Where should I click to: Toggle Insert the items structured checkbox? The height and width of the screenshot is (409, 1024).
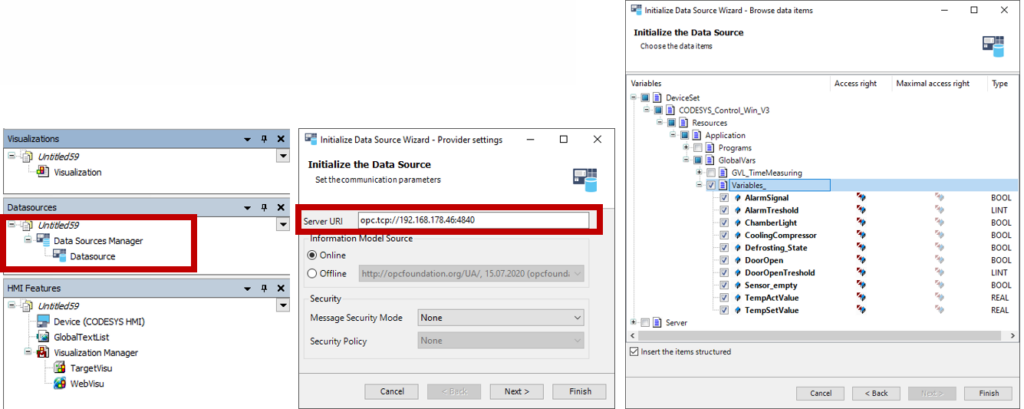click(634, 351)
